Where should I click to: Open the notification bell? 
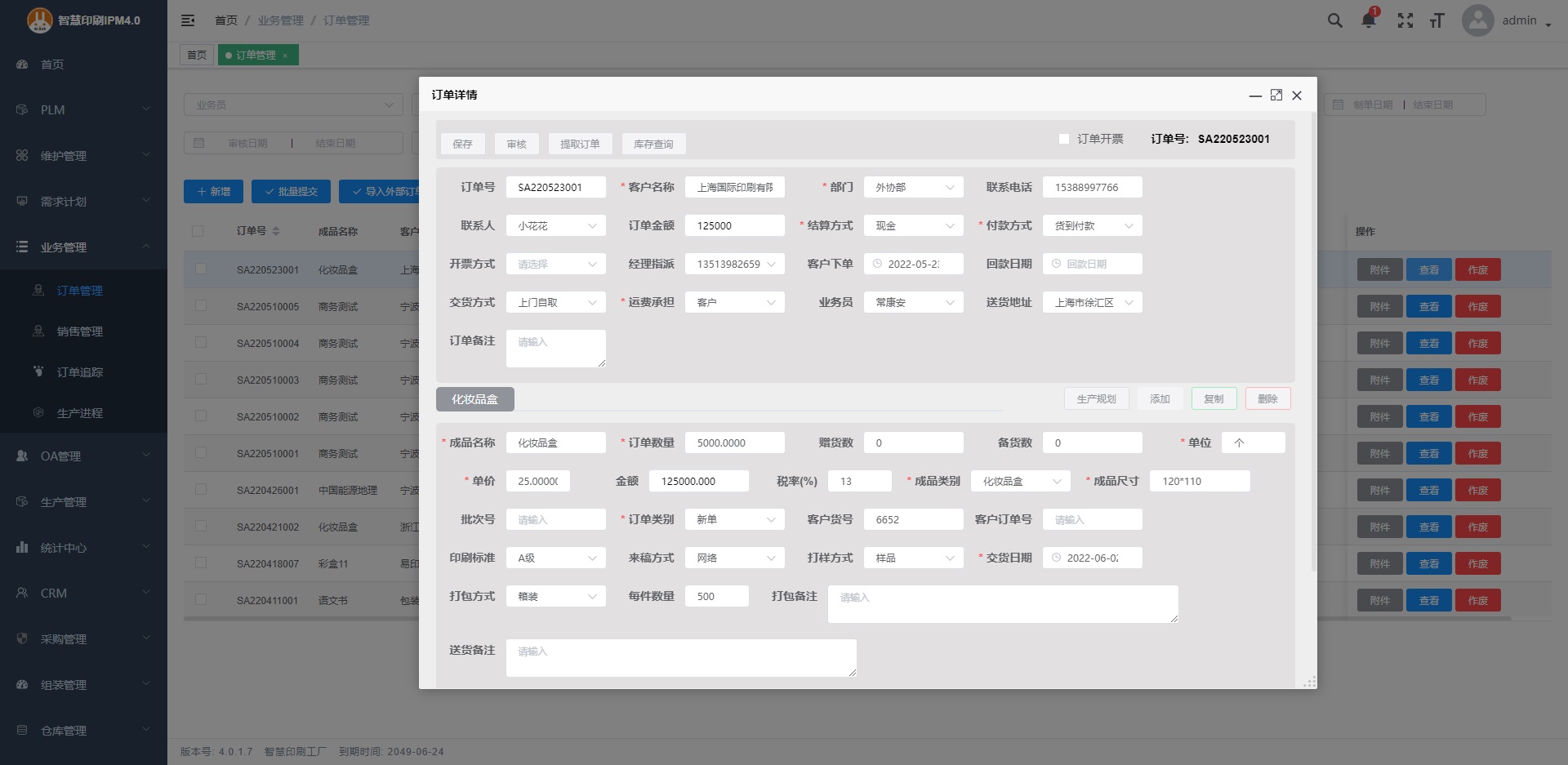(x=1369, y=20)
